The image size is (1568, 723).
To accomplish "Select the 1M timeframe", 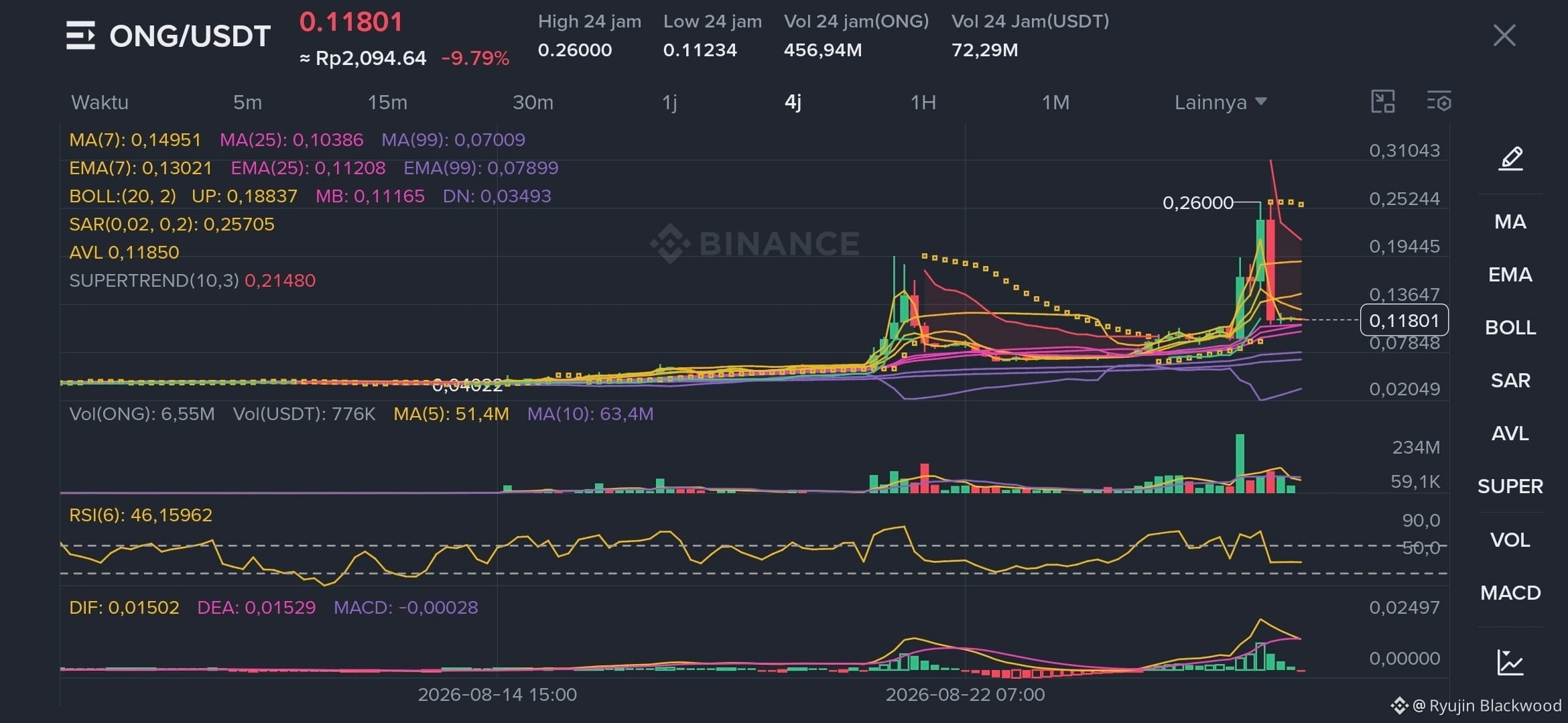I will pos(1055,102).
